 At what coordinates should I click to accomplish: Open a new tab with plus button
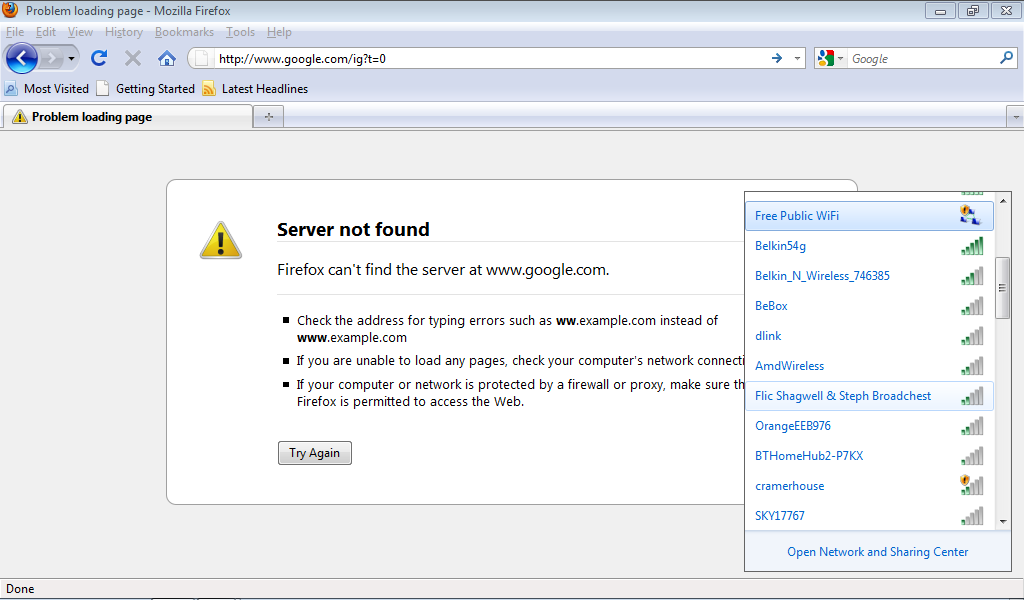[268, 117]
